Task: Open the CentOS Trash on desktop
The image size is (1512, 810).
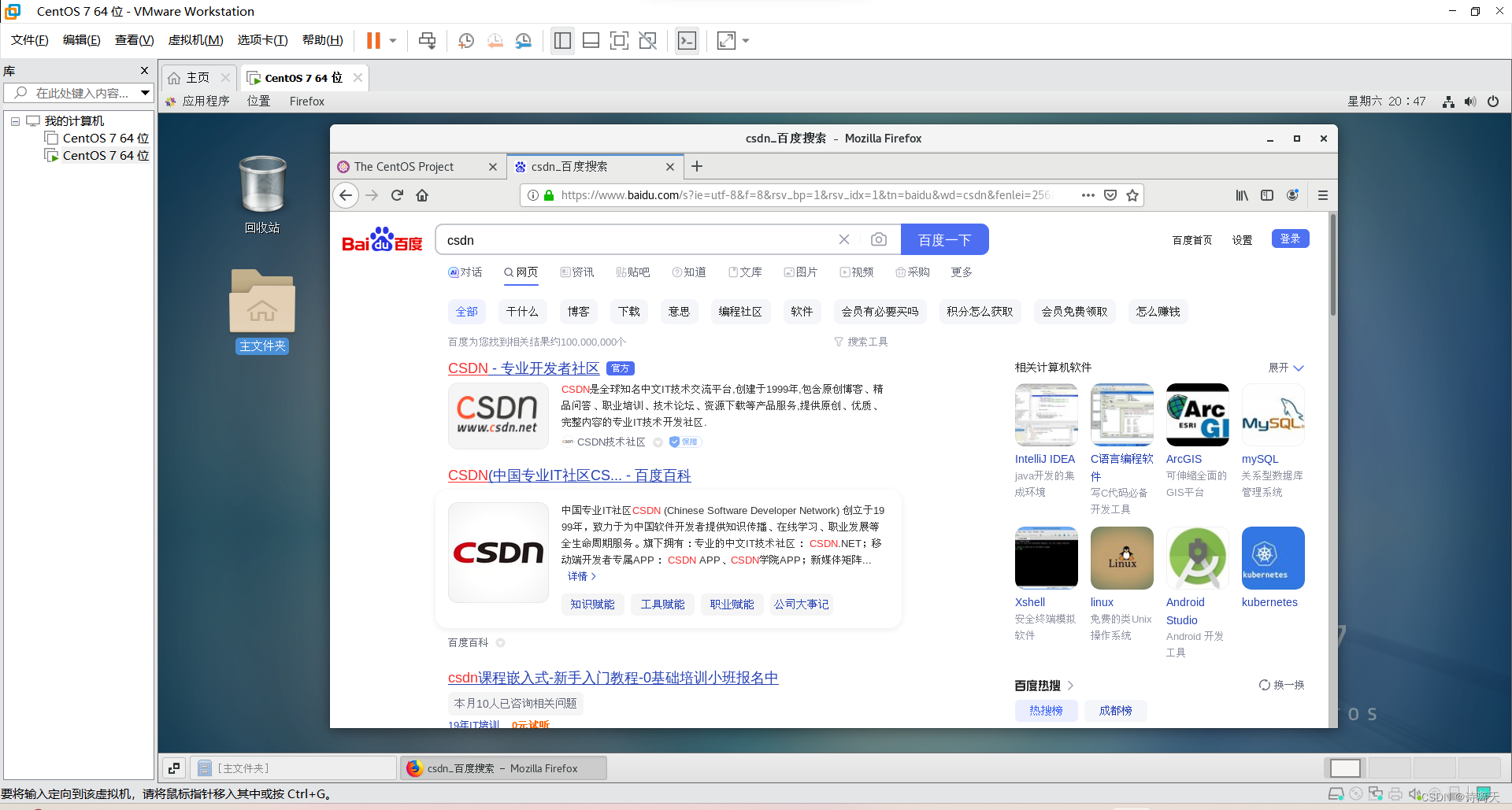Action: click(x=262, y=194)
